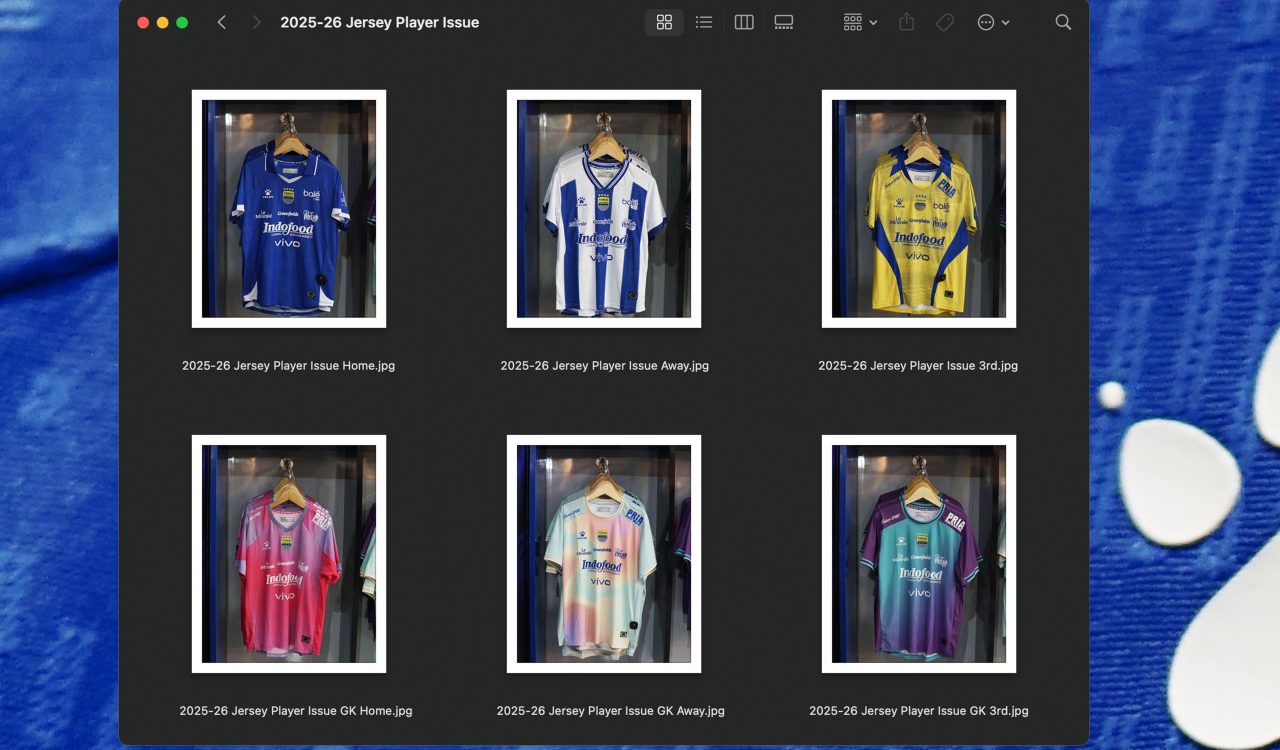Select the pastel GK Away jersey thumbnail
The image size is (1280, 750).
pos(604,554)
